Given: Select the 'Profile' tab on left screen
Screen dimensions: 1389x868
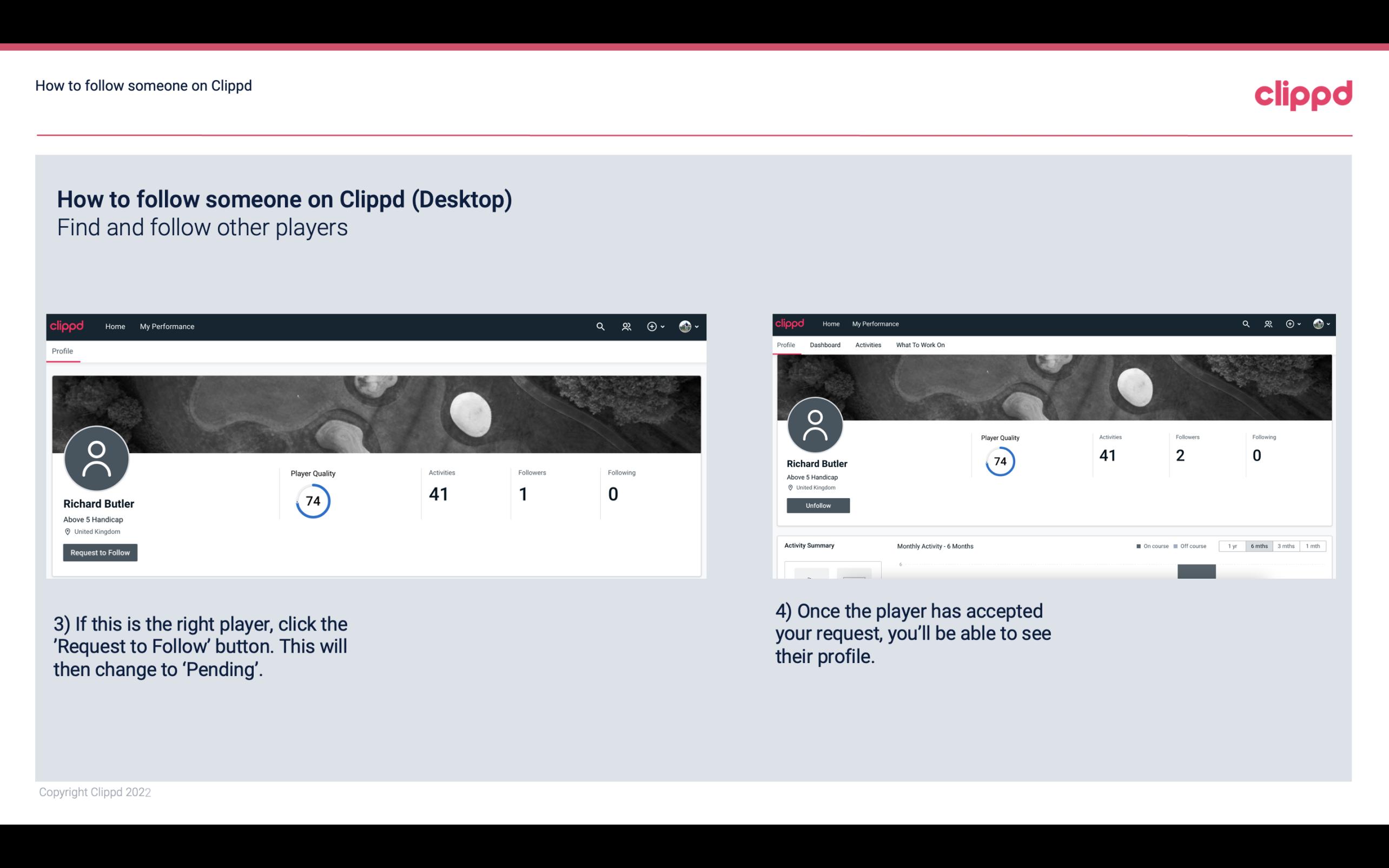Looking at the screenshot, I should tap(62, 351).
